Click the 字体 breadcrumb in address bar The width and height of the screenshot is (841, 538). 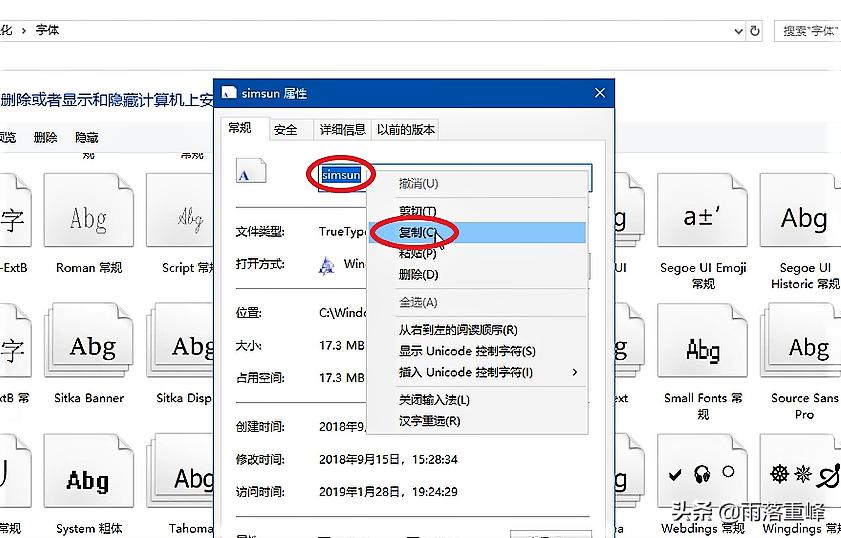(47, 31)
